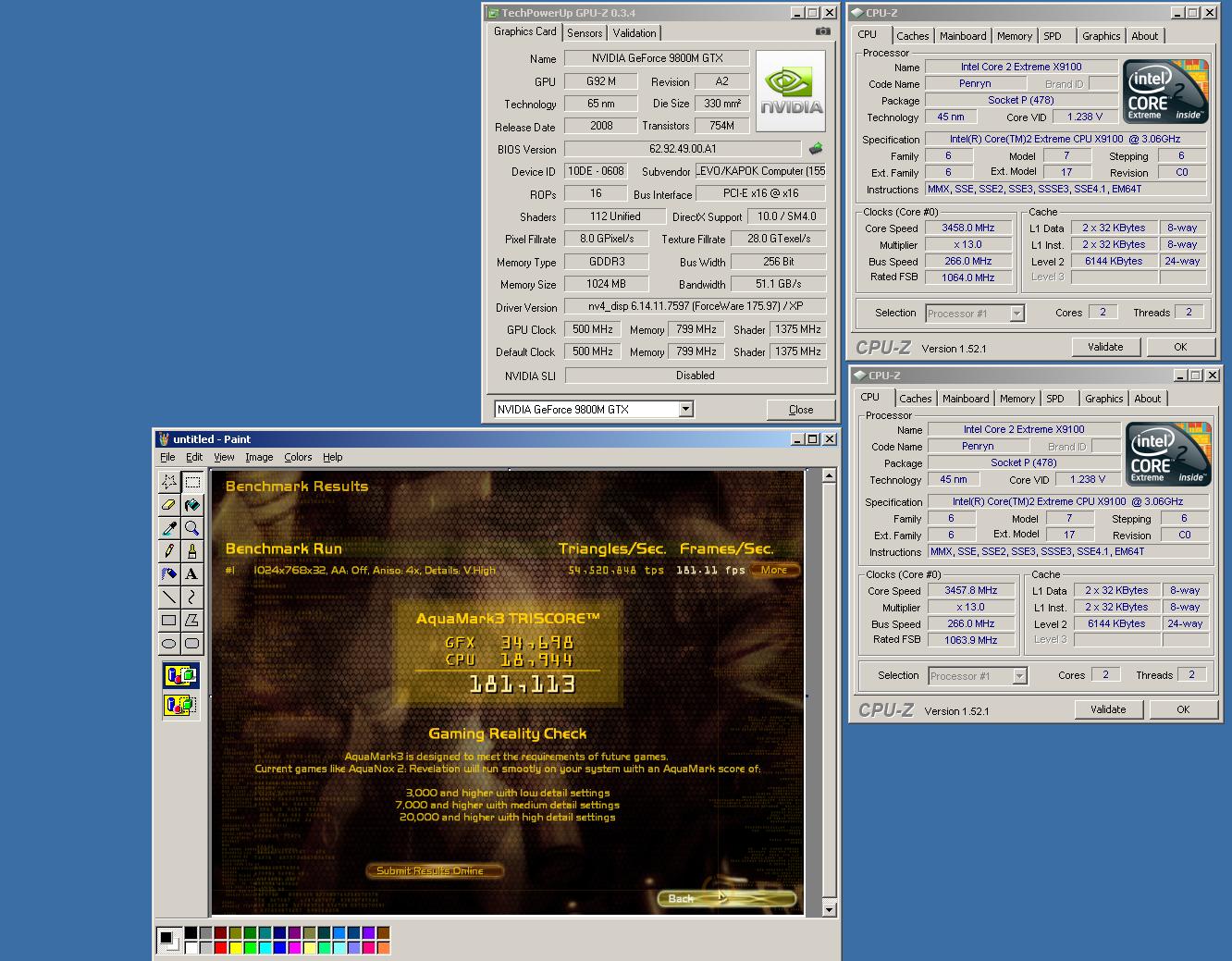Open the Help menu in Paint
The width and height of the screenshot is (1232, 961).
click(333, 457)
